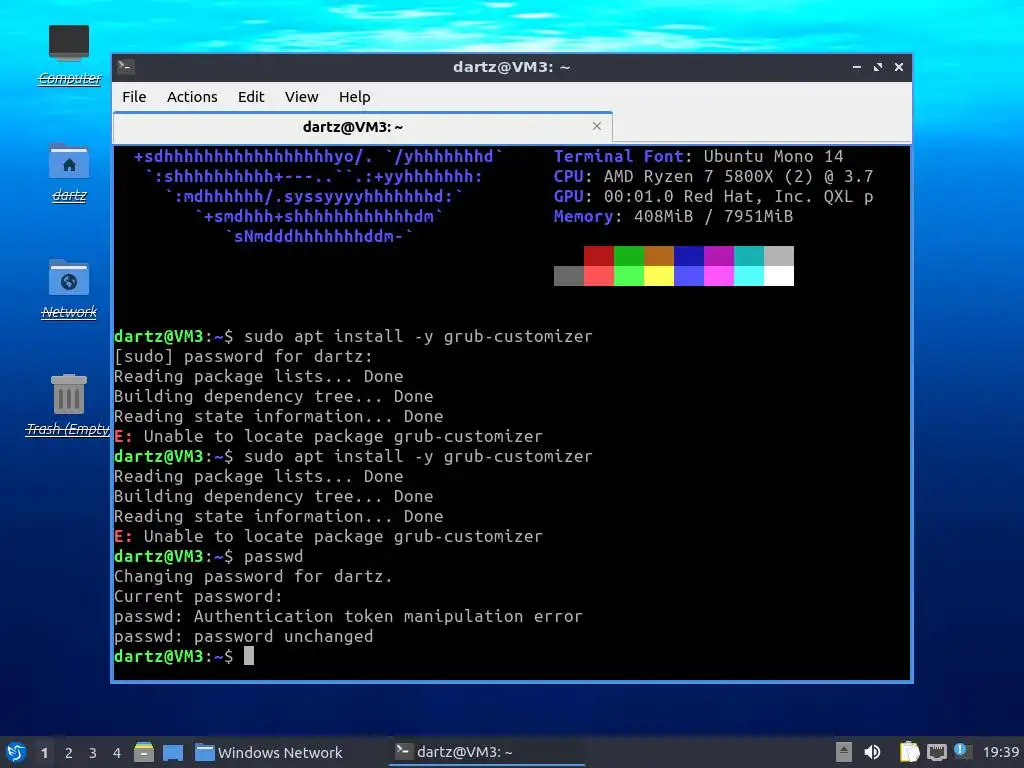The image size is (1024, 768).
Task: Close the dartz@VM3 terminal tab
Action: (x=596, y=126)
